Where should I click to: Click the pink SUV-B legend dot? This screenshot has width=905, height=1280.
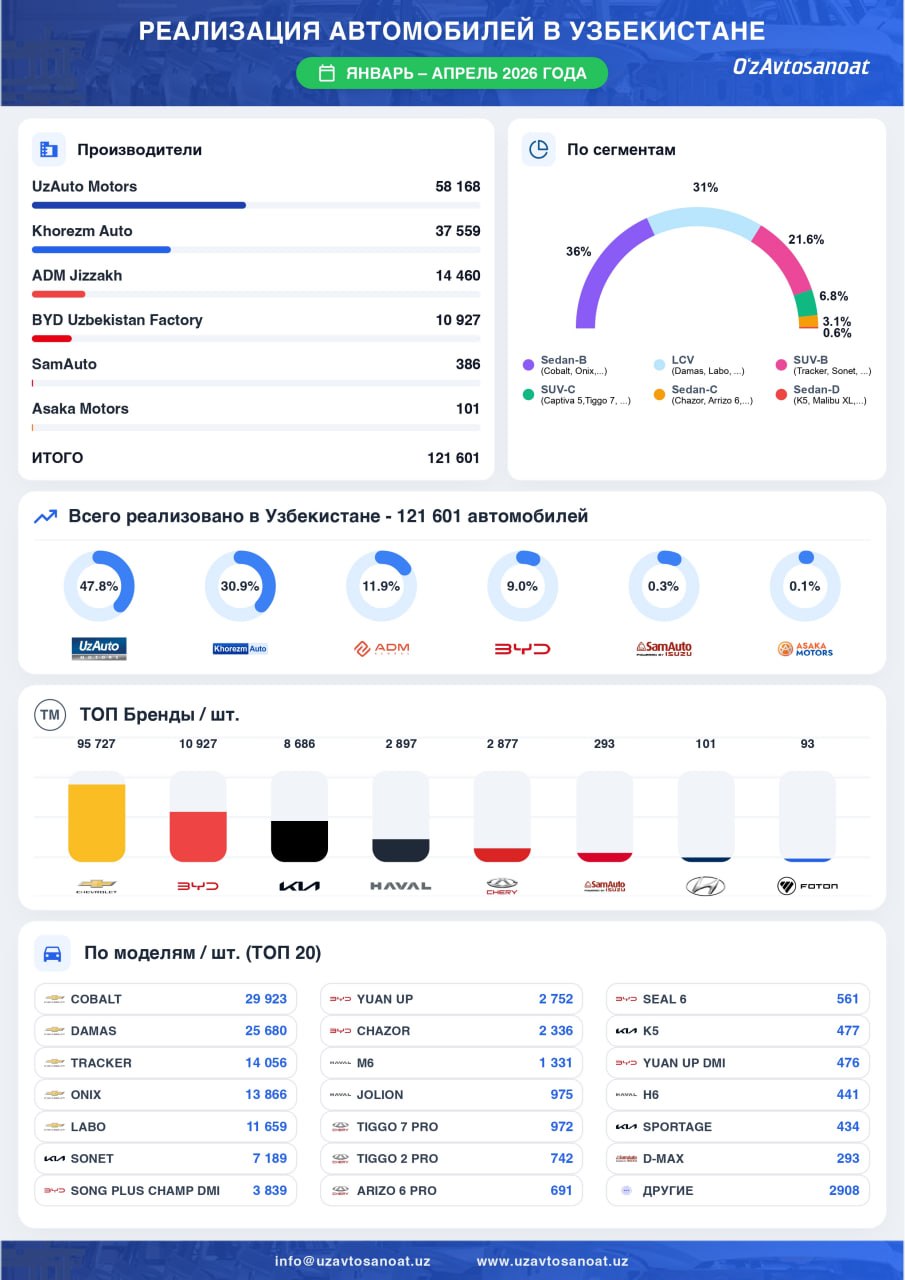(x=781, y=365)
